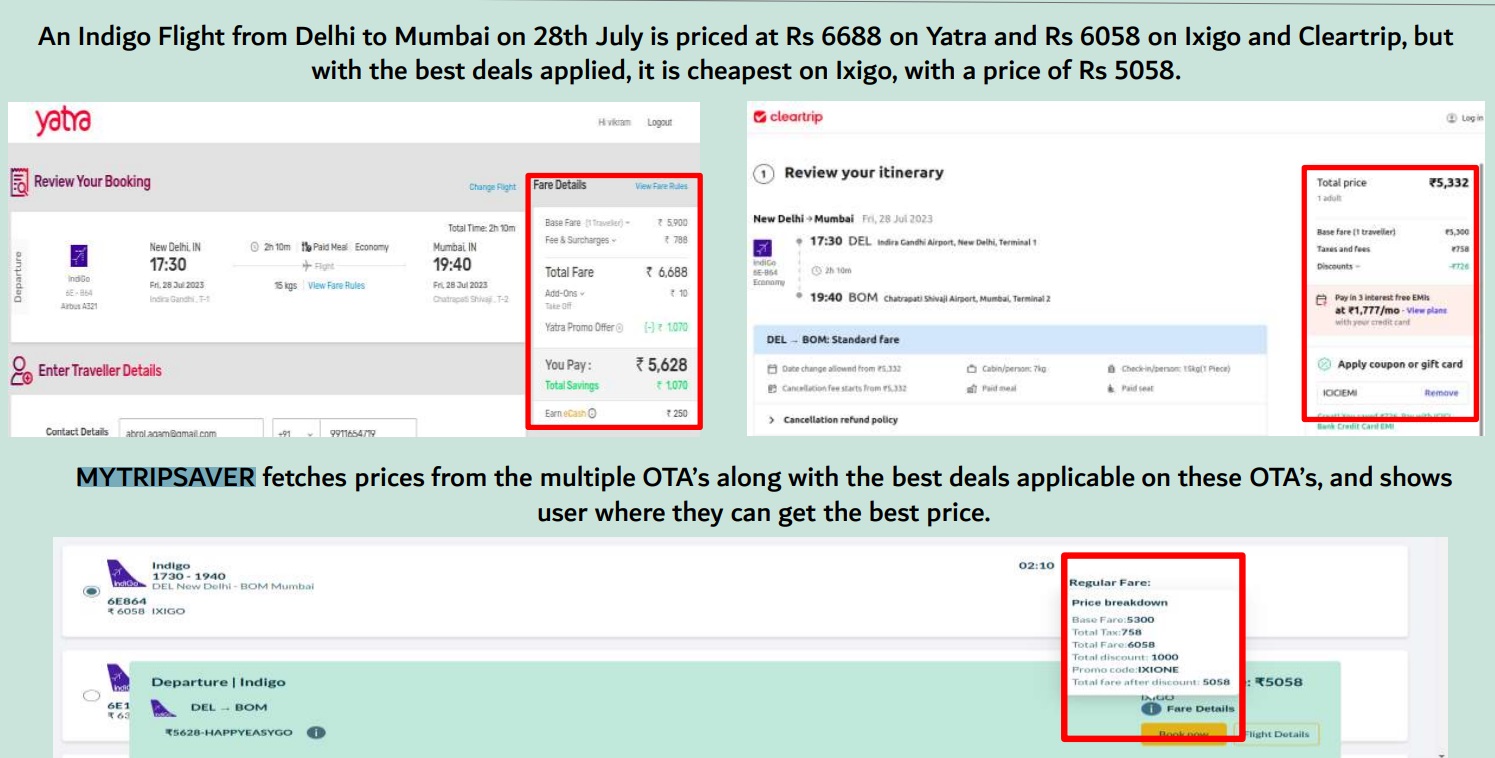Viewport: 1495px width, 758px height.
Task: Click the Cleartrip logo
Action: [788, 117]
